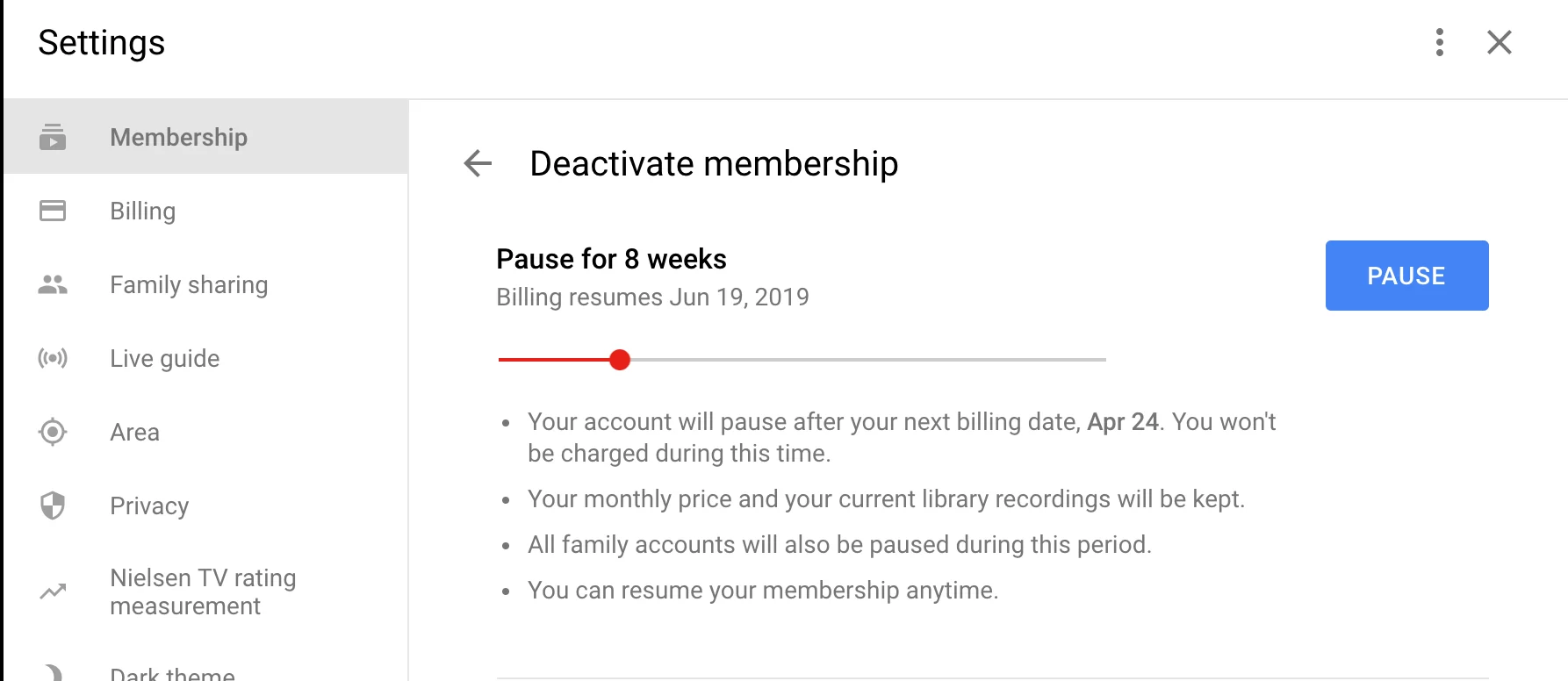This screenshot has width=1568, height=681.
Task: Open the Live guide settings section
Action: tap(164, 357)
